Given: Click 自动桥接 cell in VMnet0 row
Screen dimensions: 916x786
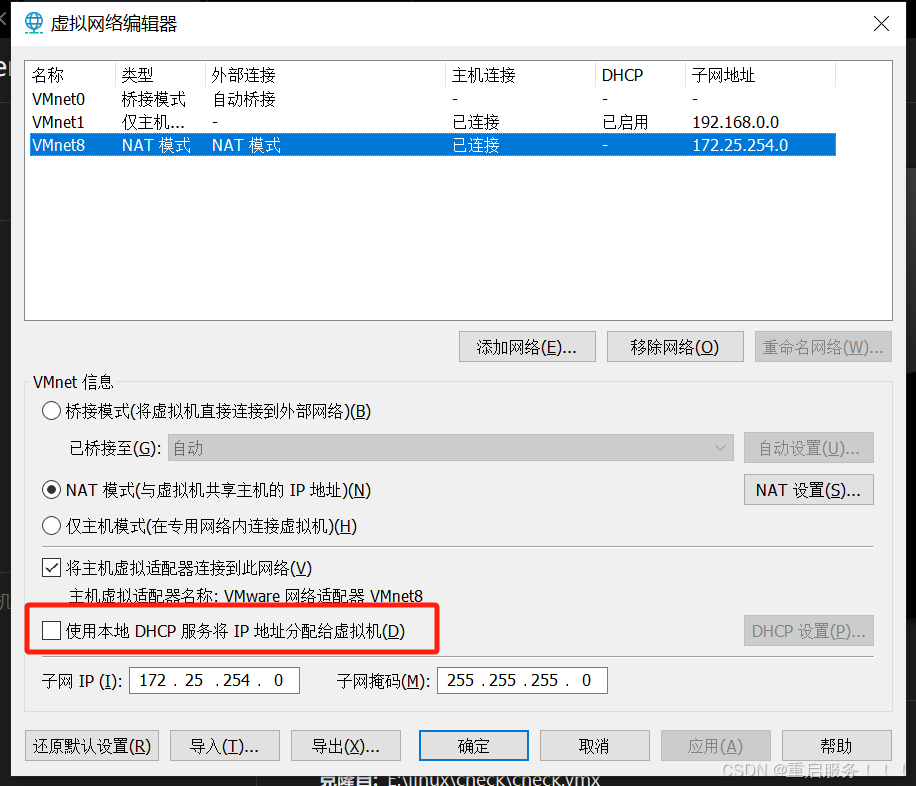Looking at the screenshot, I should click(x=244, y=99).
